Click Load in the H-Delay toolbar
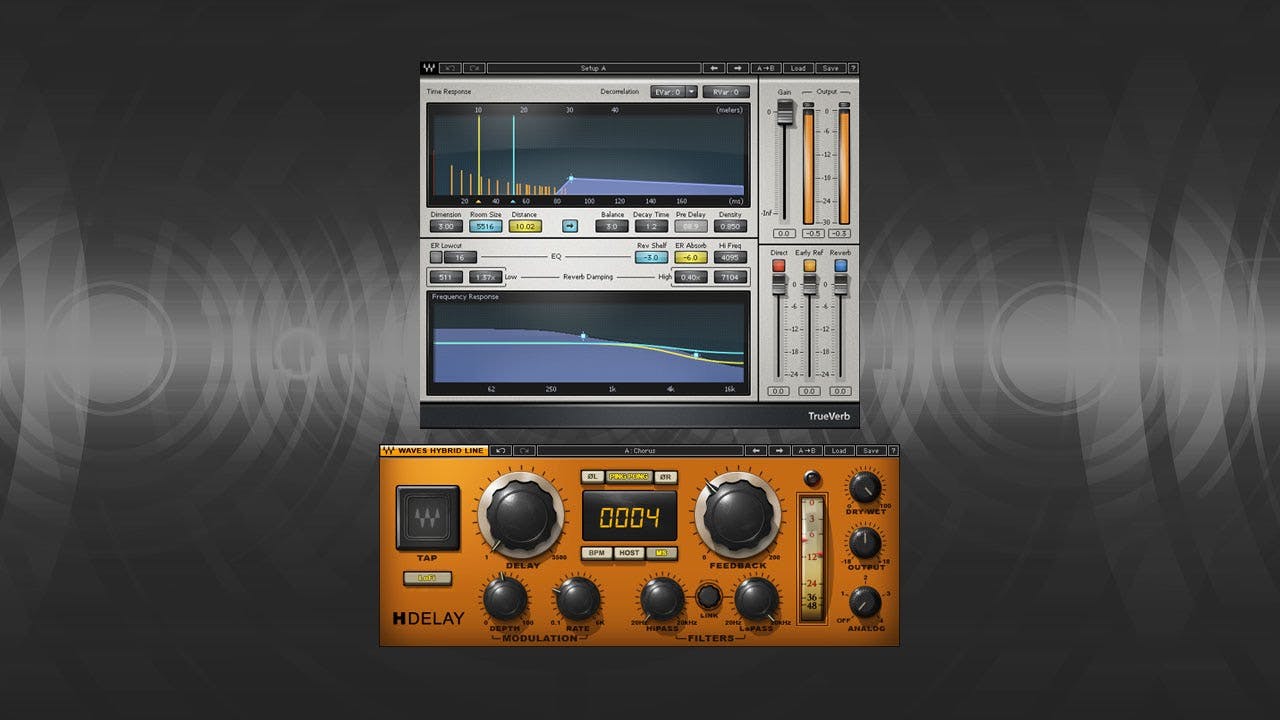This screenshot has width=1280, height=720. pos(839,450)
